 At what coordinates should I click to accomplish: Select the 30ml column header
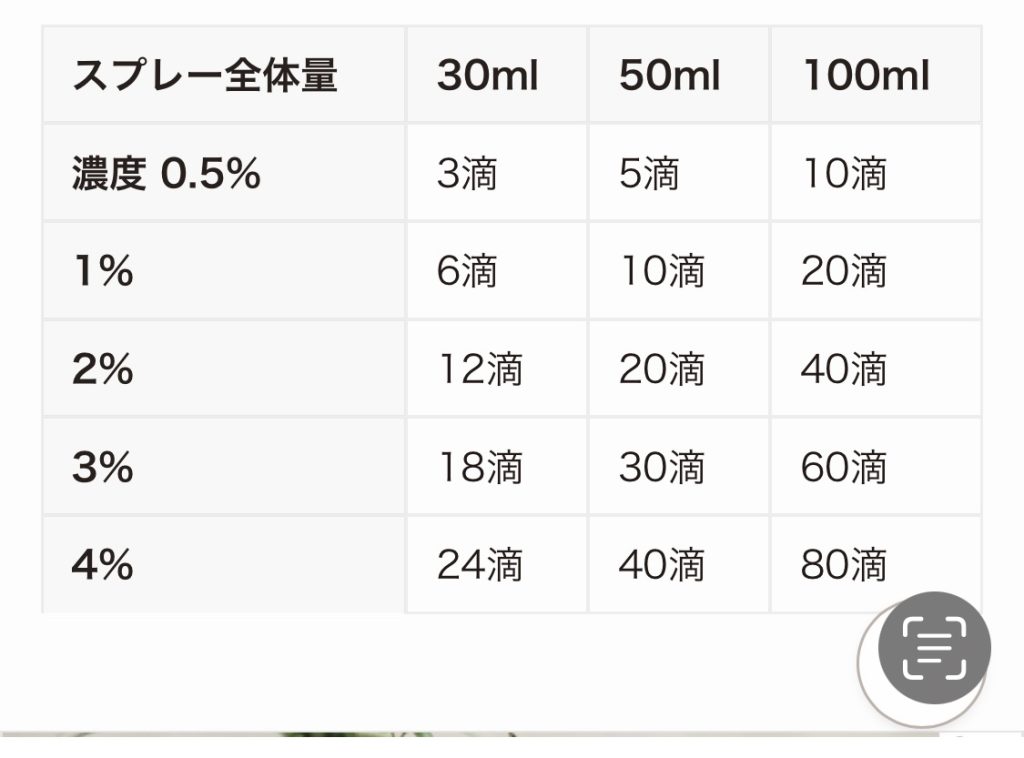tap(496, 74)
